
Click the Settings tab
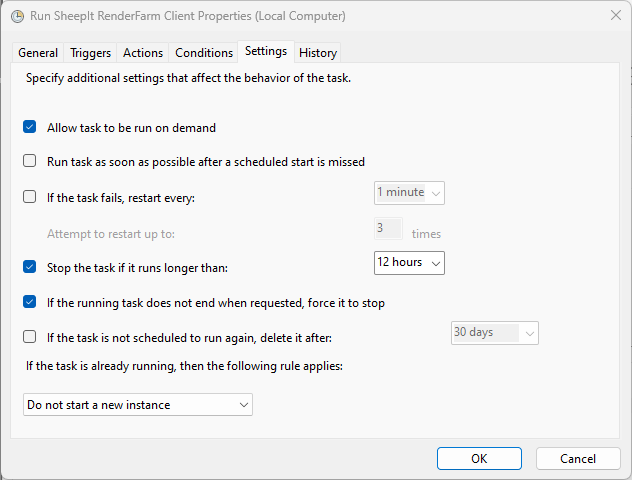pyautogui.click(x=266, y=51)
